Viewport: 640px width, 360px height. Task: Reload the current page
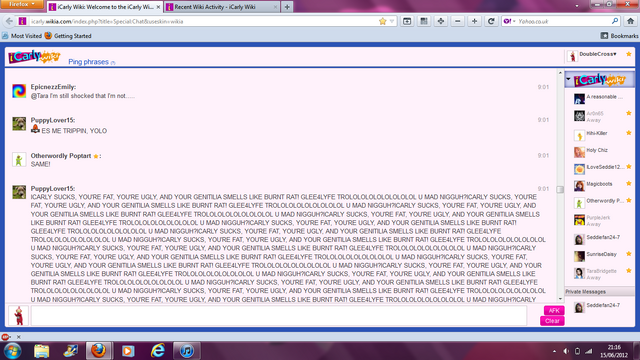click(x=491, y=21)
